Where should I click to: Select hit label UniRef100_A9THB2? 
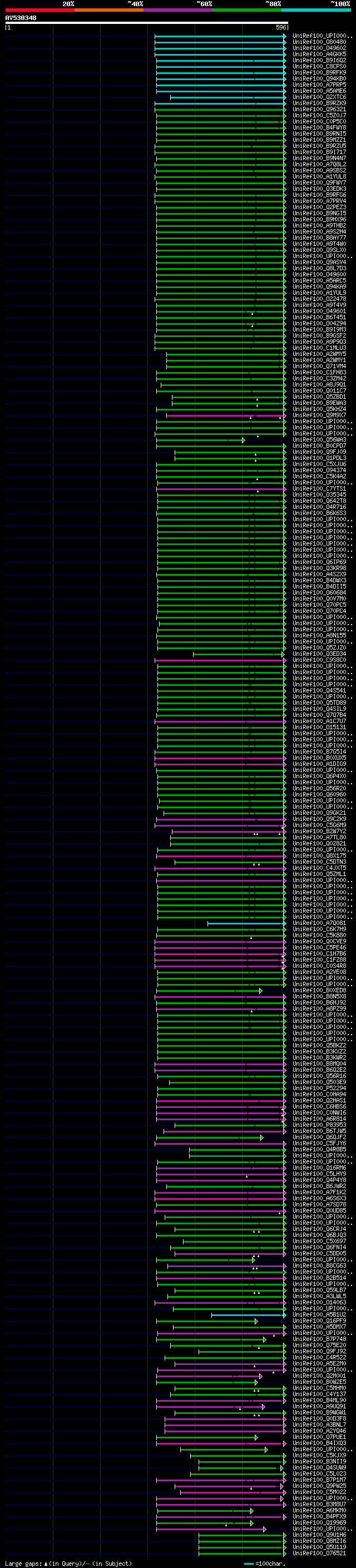319,226
